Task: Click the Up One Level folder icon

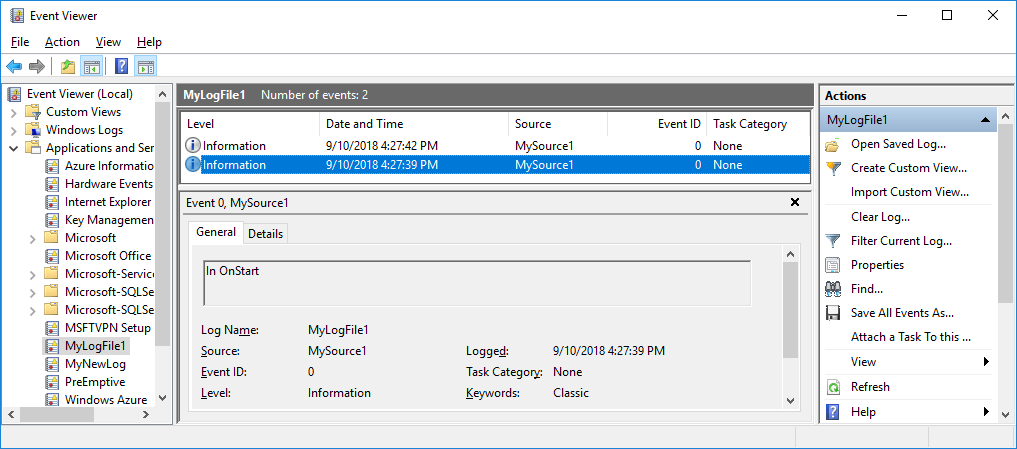Action: (x=67, y=66)
